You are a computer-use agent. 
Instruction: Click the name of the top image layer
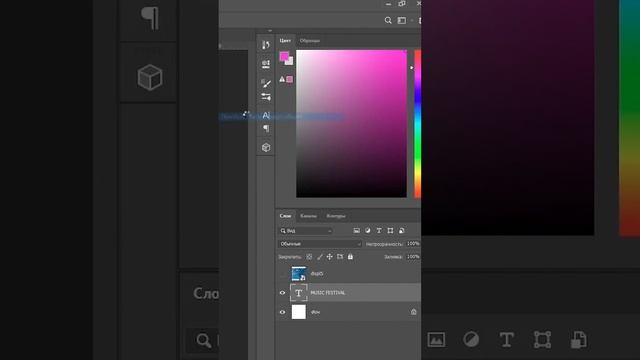coord(317,273)
